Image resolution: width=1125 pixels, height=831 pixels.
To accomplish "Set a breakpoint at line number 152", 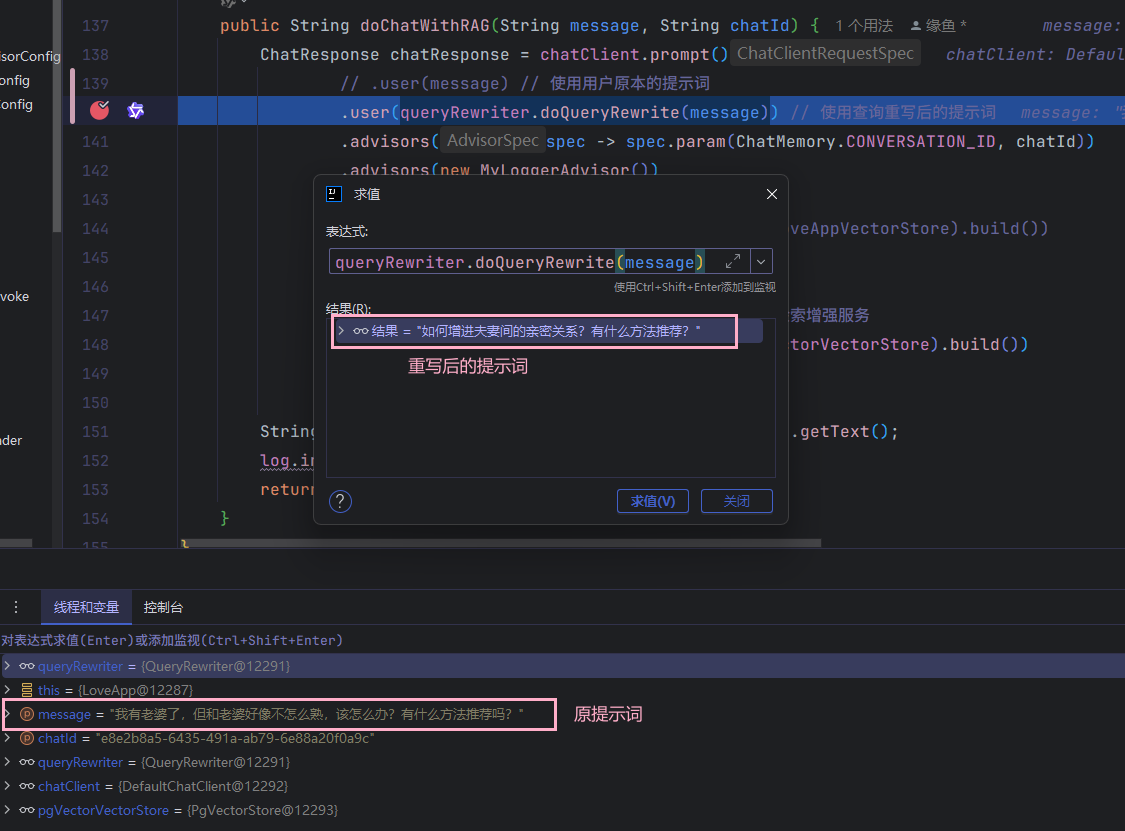I will [94, 460].
